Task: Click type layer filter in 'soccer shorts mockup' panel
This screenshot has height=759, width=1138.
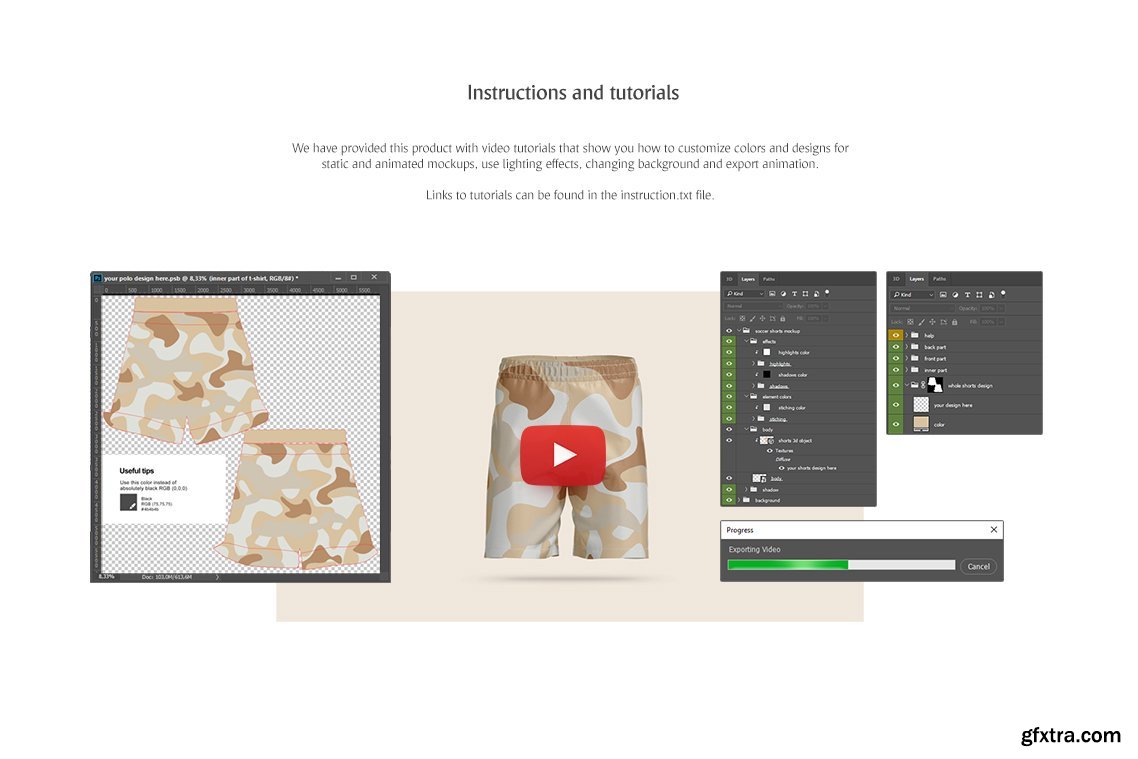Action: click(795, 294)
